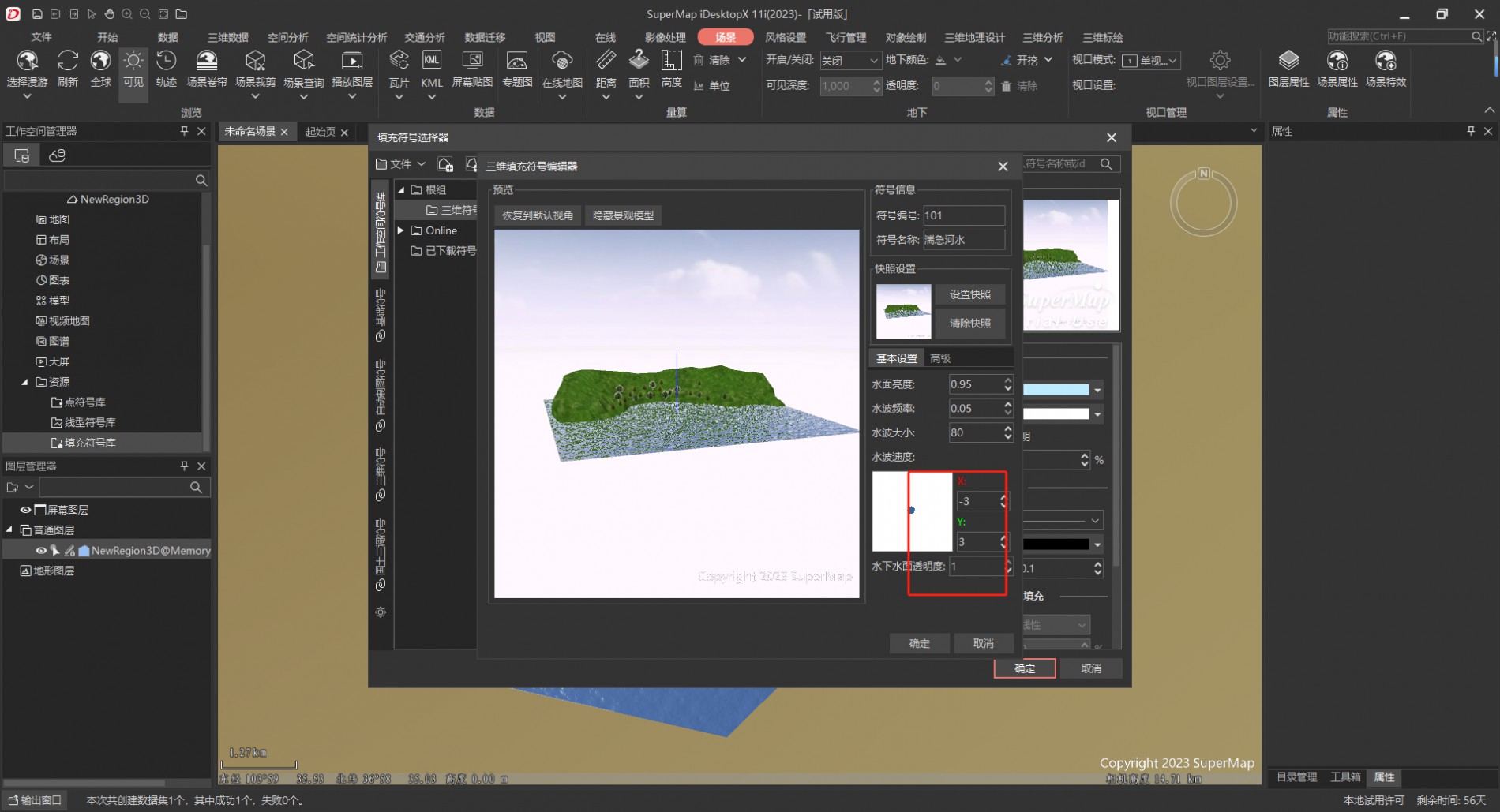Collapse the 普通图层 group
1500x812 pixels.
(x=9, y=530)
